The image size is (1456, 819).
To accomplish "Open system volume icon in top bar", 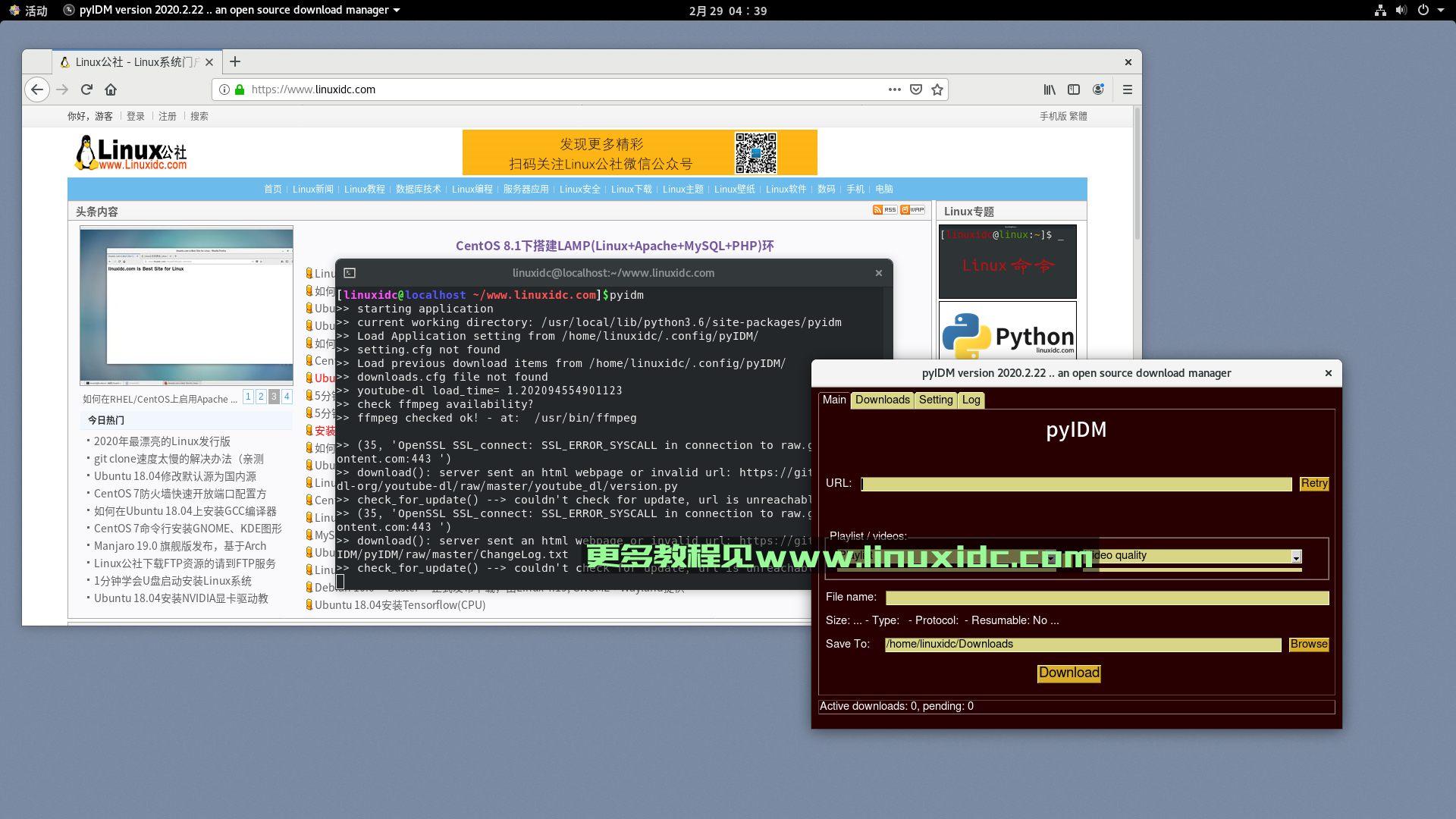I will click(x=1401, y=11).
